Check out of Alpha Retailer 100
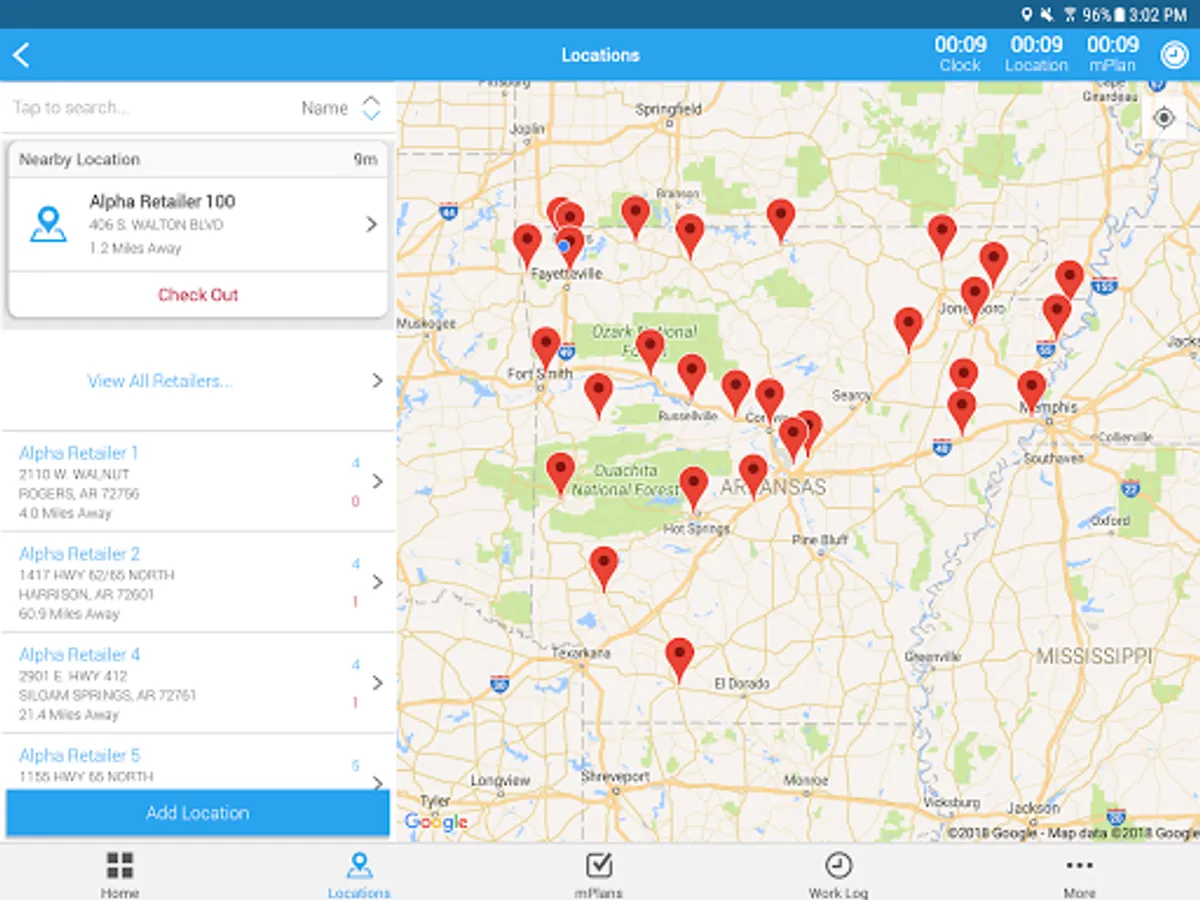This screenshot has width=1200, height=900. point(198,295)
